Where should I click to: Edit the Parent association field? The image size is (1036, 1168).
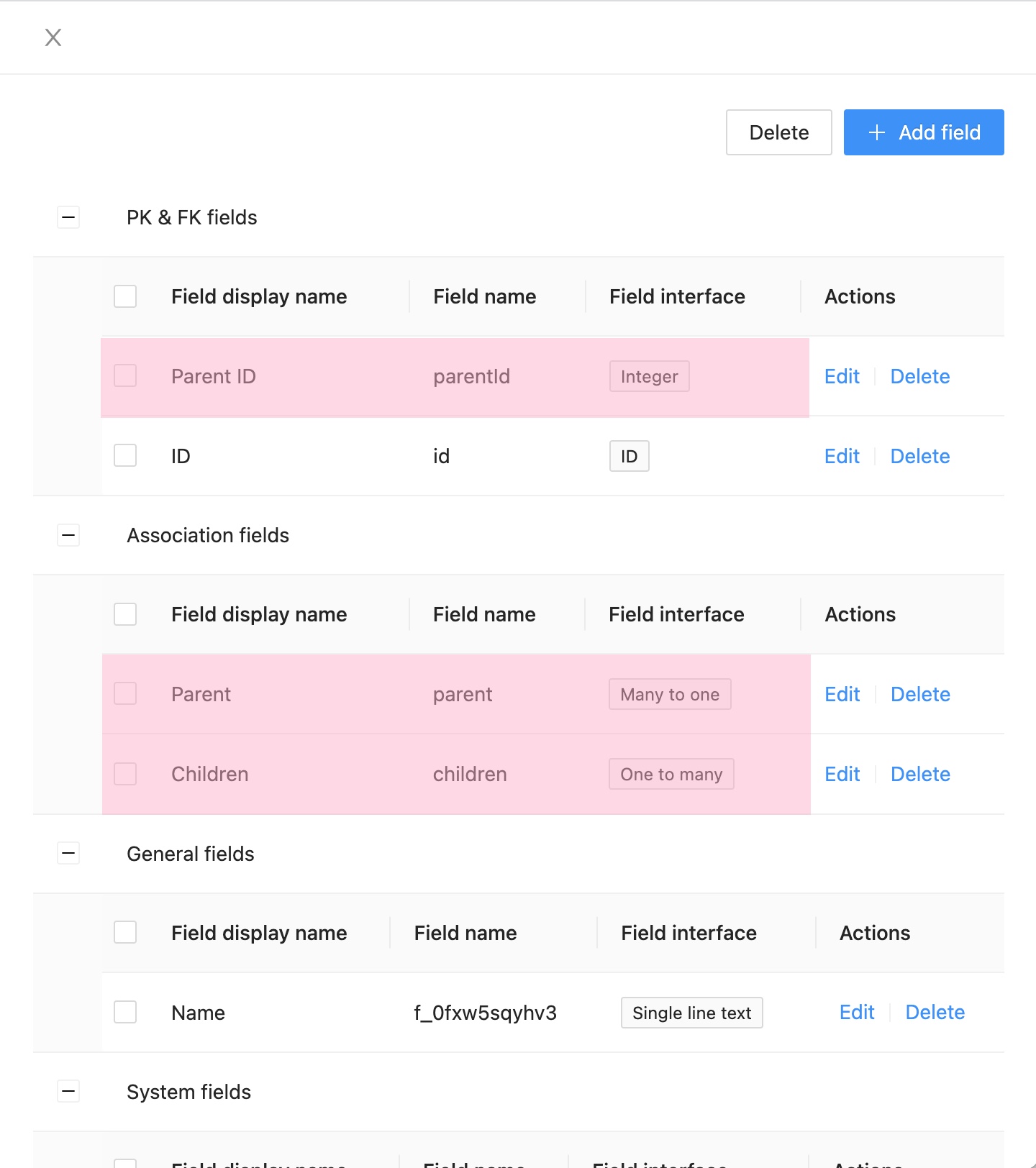click(x=842, y=694)
